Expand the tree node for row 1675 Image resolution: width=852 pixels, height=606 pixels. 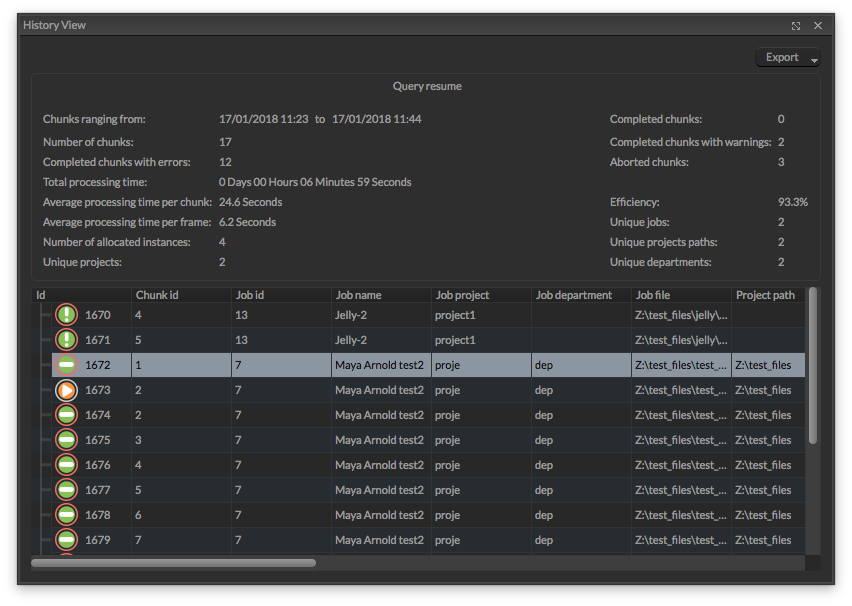pos(45,440)
